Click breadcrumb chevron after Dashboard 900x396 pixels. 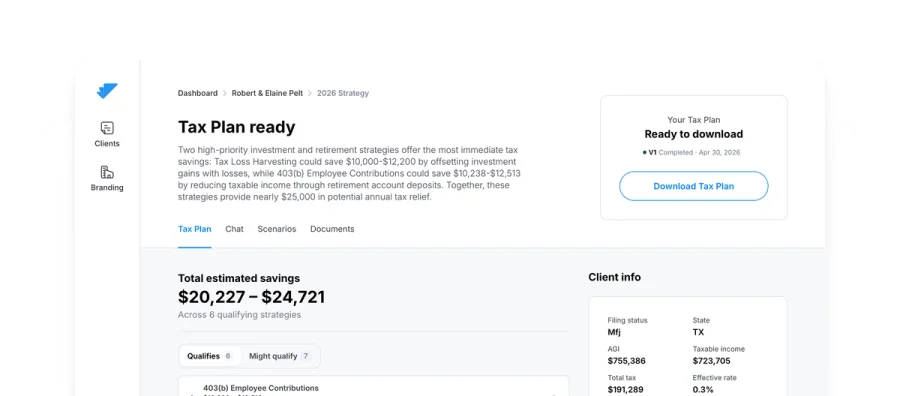pos(225,93)
